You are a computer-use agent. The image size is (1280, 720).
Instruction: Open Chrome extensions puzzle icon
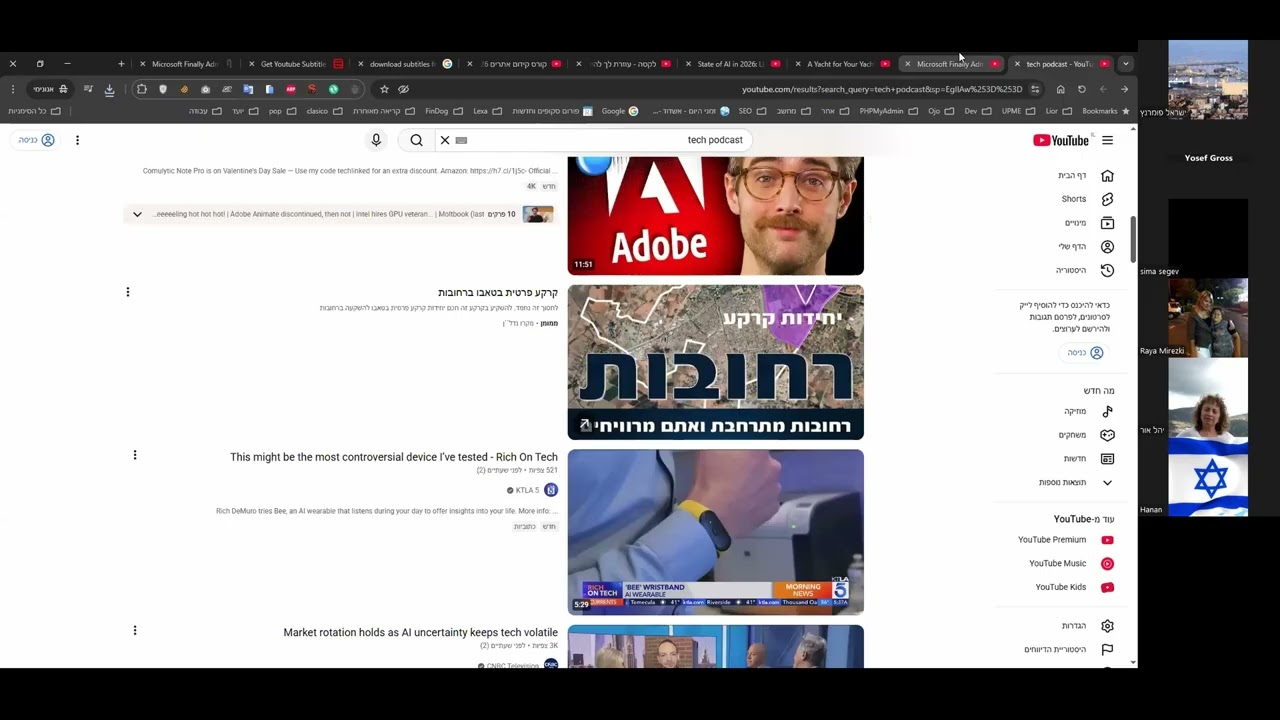142,89
